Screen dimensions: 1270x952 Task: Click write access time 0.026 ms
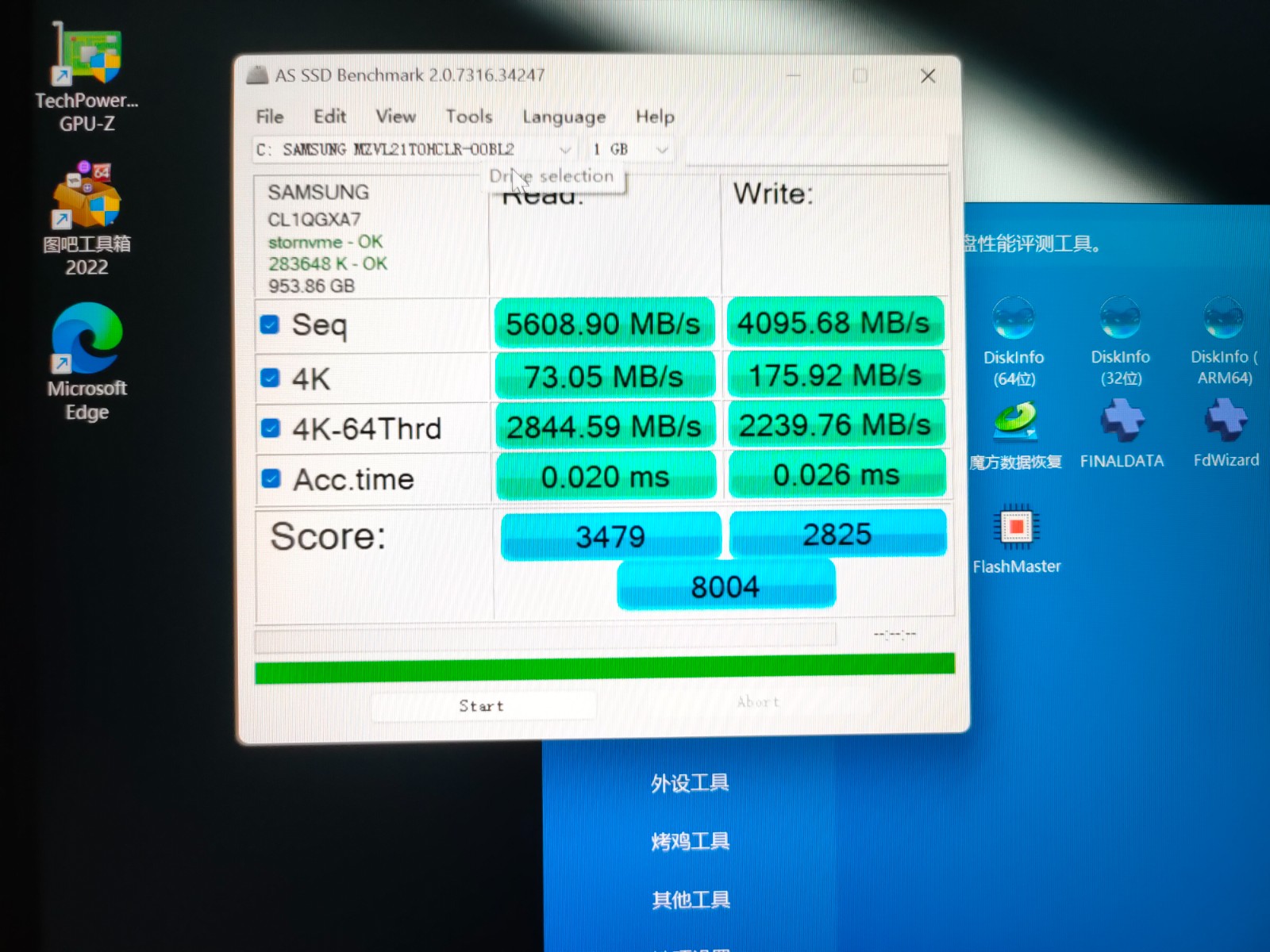[837, 474]
